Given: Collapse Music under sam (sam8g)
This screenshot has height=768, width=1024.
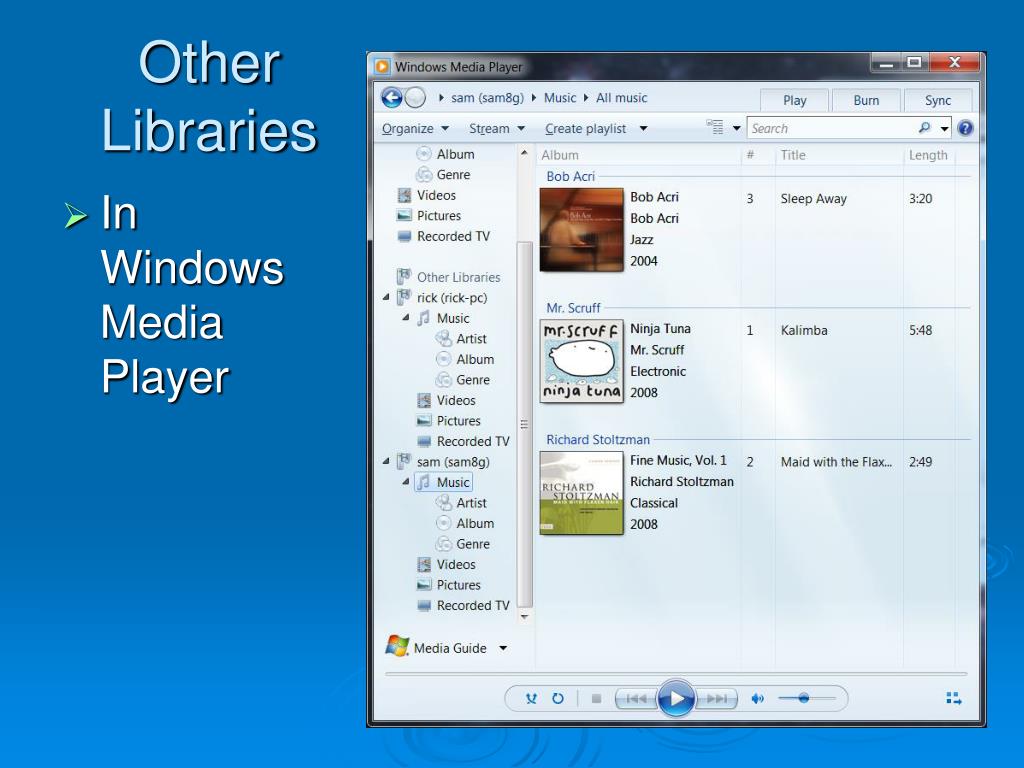Looking at the screenshot, I should click(406, 481).
